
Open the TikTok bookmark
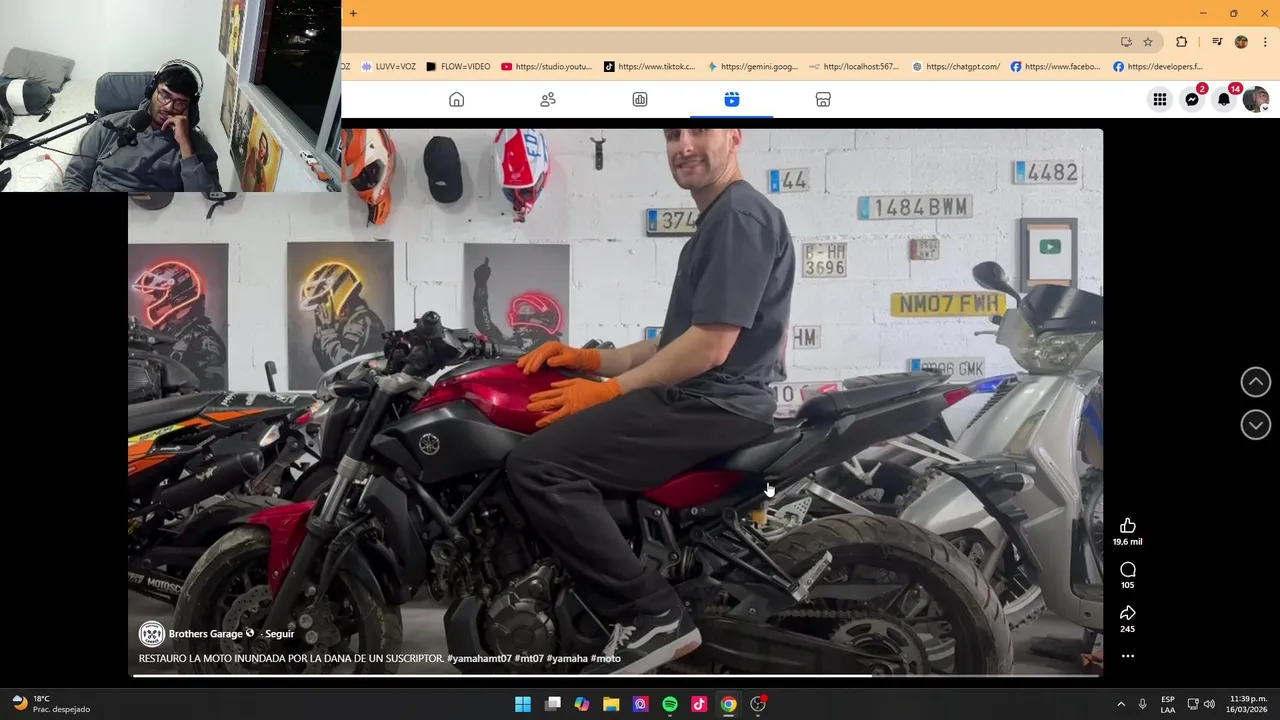pos(649,67)
